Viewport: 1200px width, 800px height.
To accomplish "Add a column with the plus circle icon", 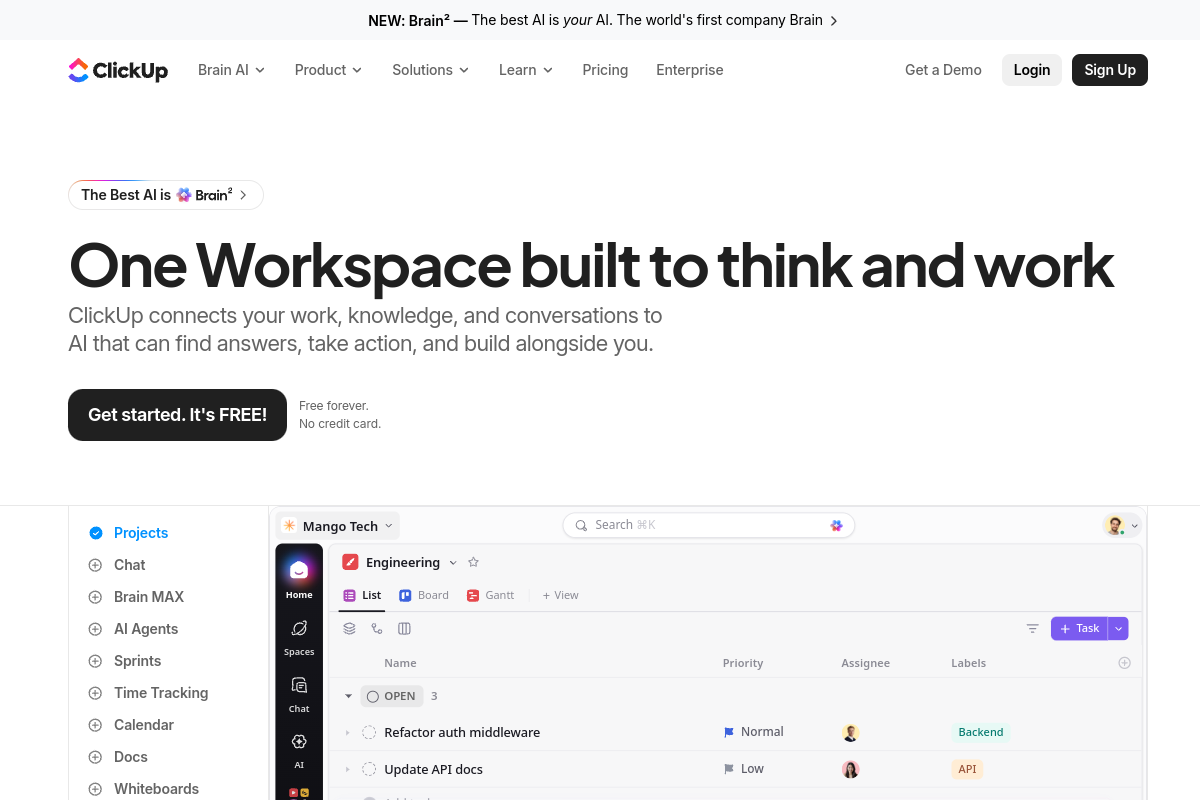I will pyautogui.click(x=1124, y=663).
